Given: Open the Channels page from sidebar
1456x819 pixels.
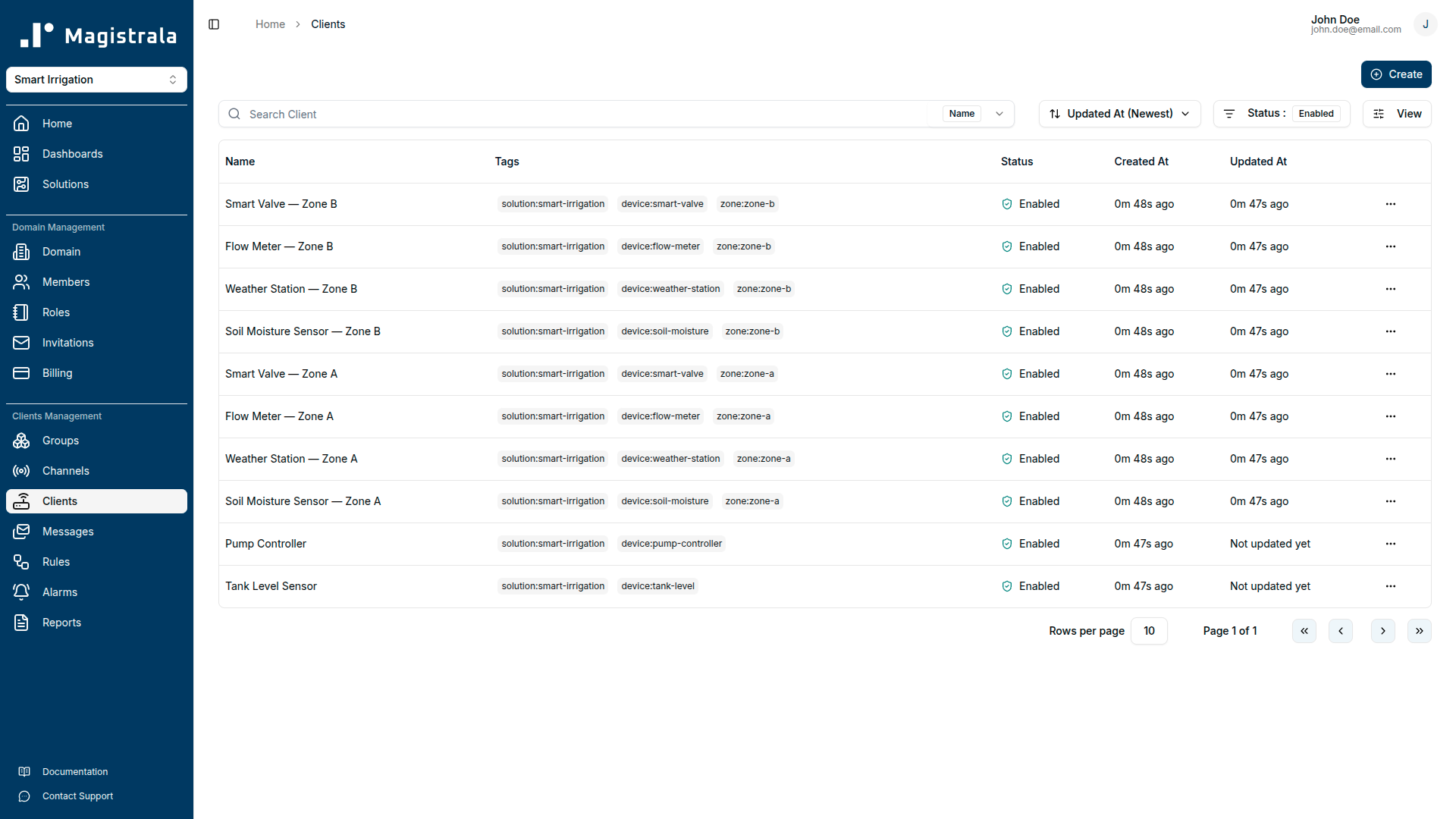Looking at the screenshot, I should coord(67,471).
